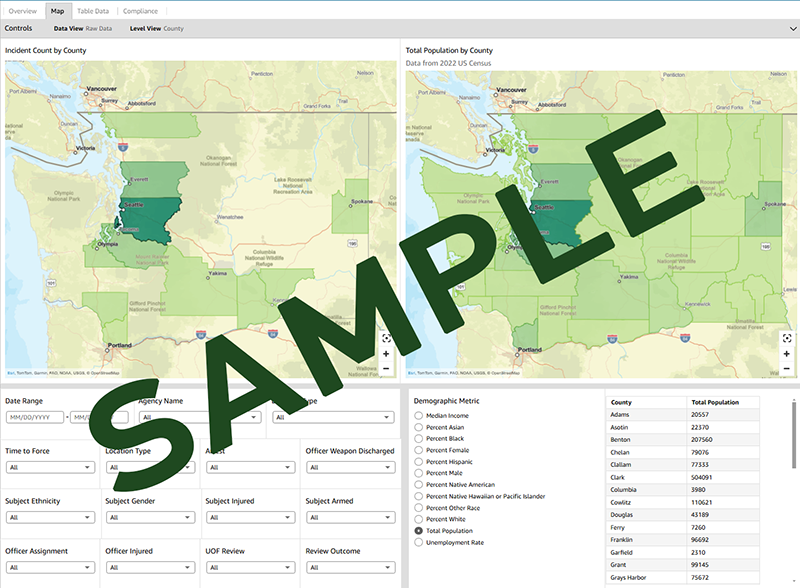Select the re-center icon on the Total Population map
The height and width of the screenshot is (588, 800).
[787, 338]
